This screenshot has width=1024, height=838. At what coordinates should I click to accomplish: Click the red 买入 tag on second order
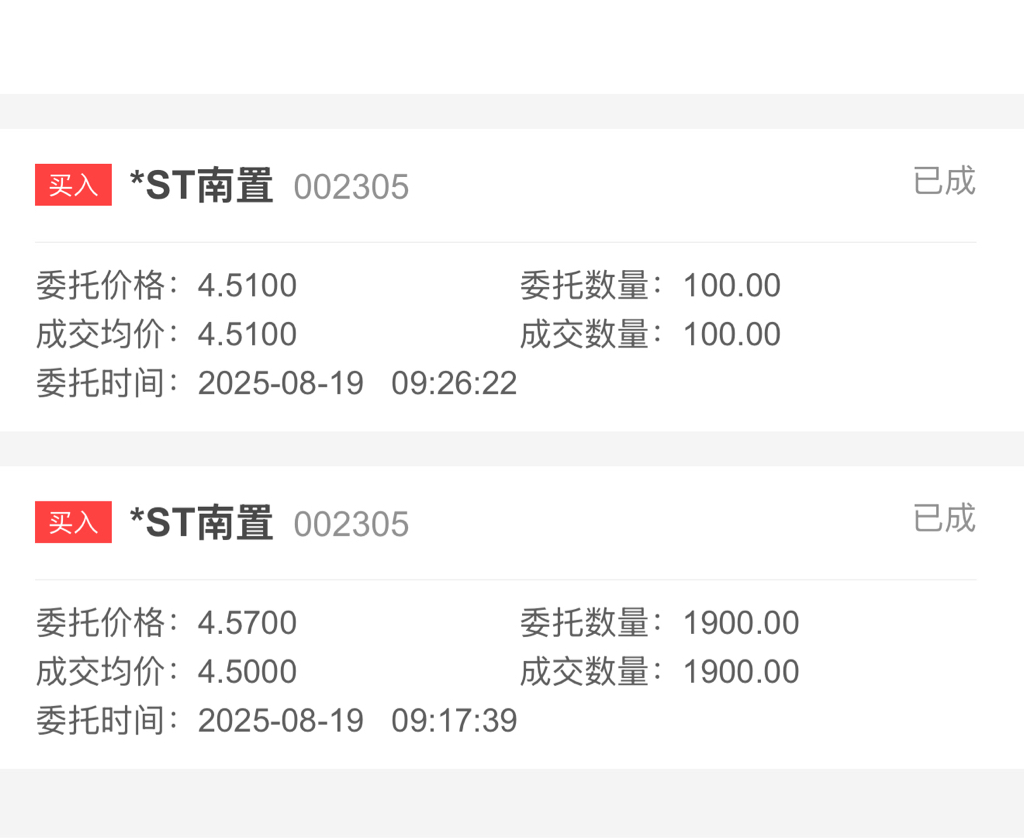point(73,523)
